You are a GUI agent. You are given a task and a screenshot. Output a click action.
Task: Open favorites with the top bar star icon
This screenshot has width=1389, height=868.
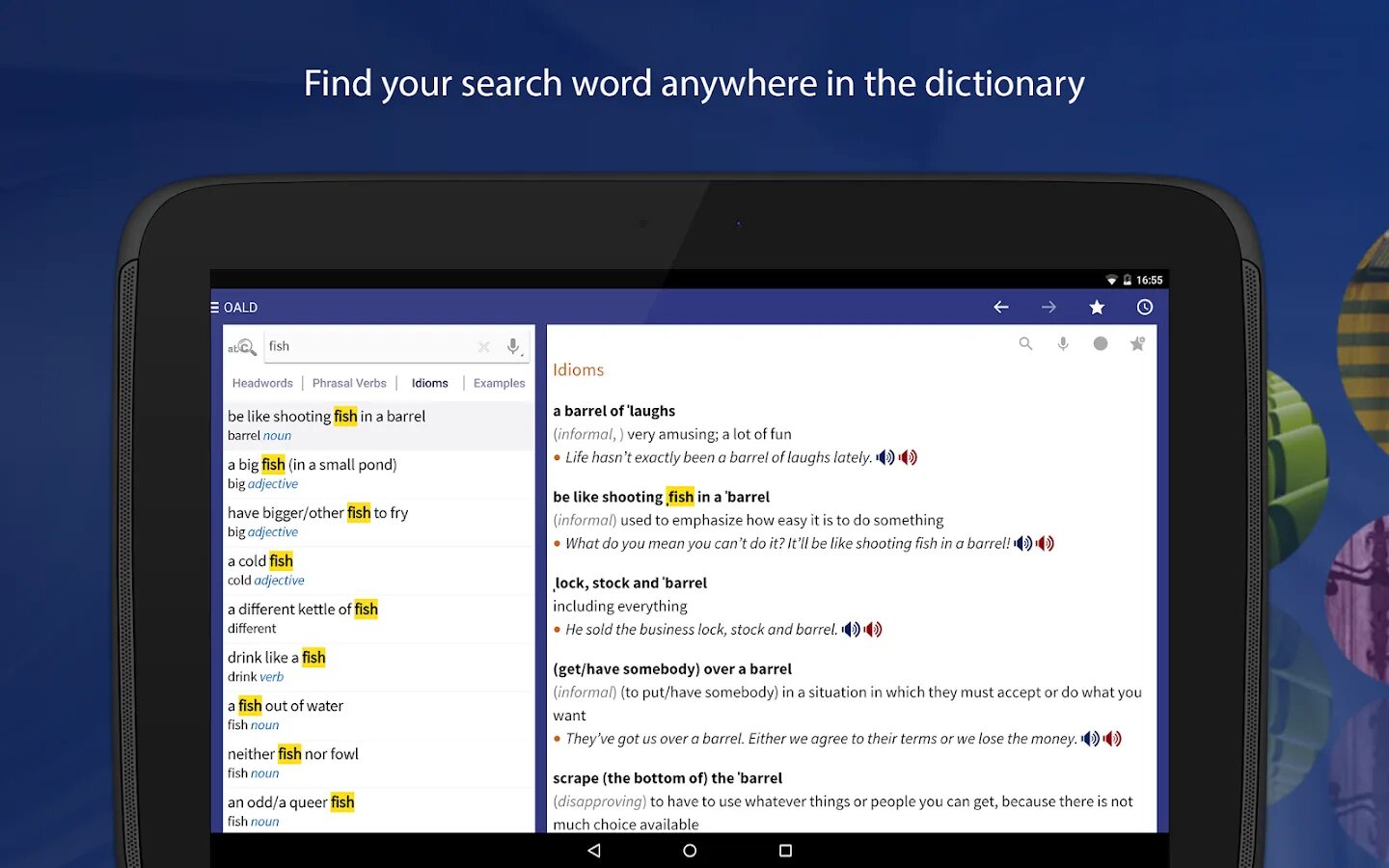coord(1097,308)
